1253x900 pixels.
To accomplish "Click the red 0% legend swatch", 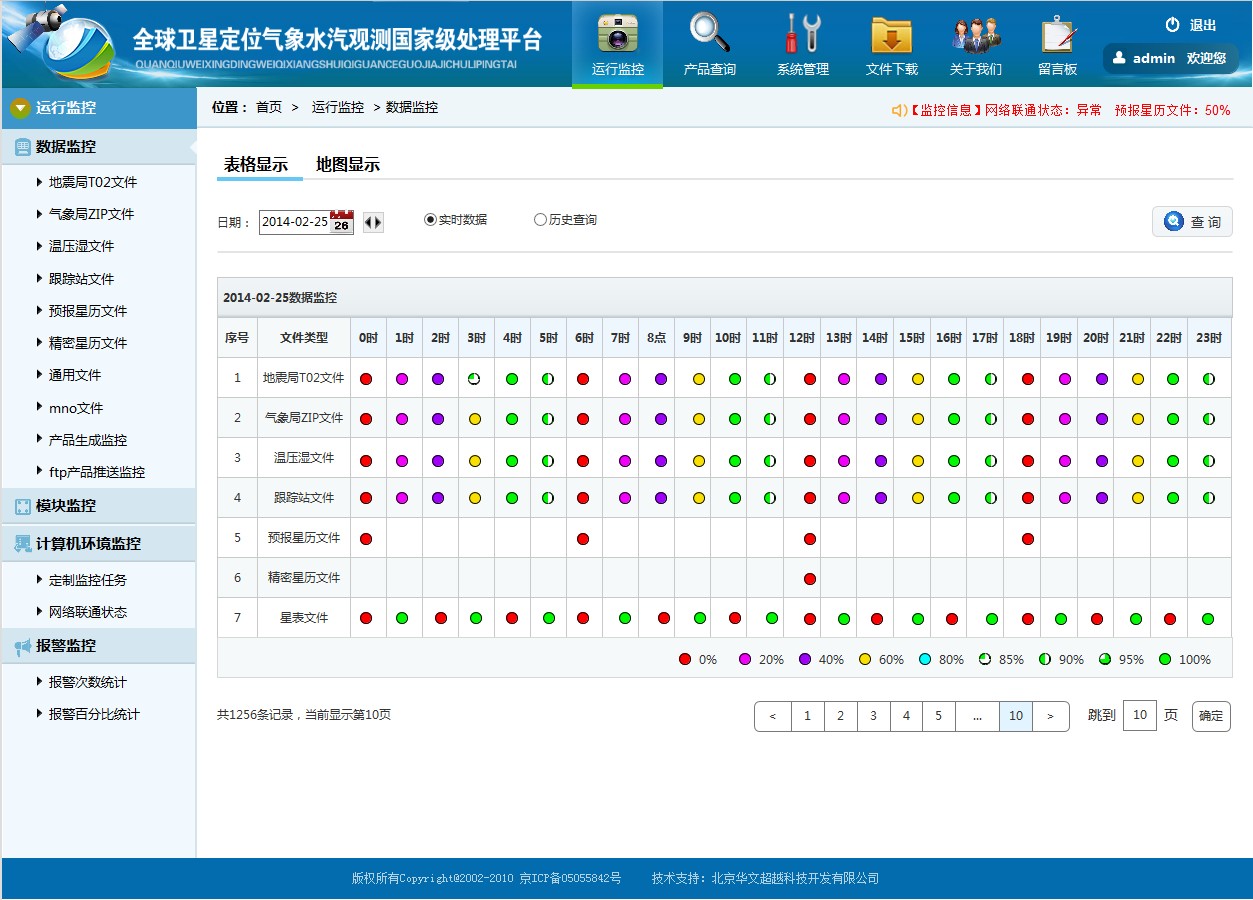I will coord(685,660).
